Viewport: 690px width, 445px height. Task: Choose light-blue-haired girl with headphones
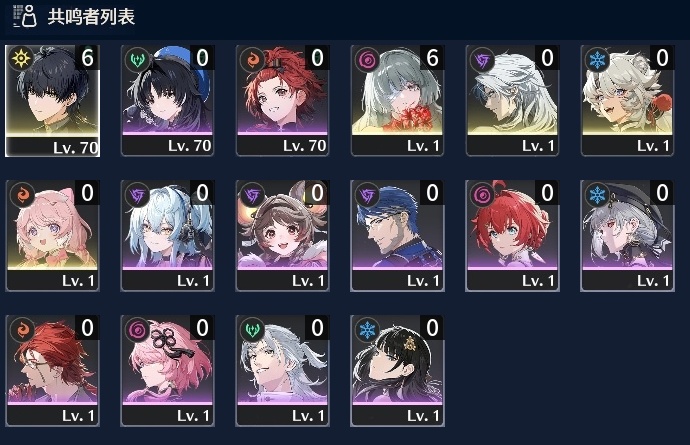click(167, 235)
